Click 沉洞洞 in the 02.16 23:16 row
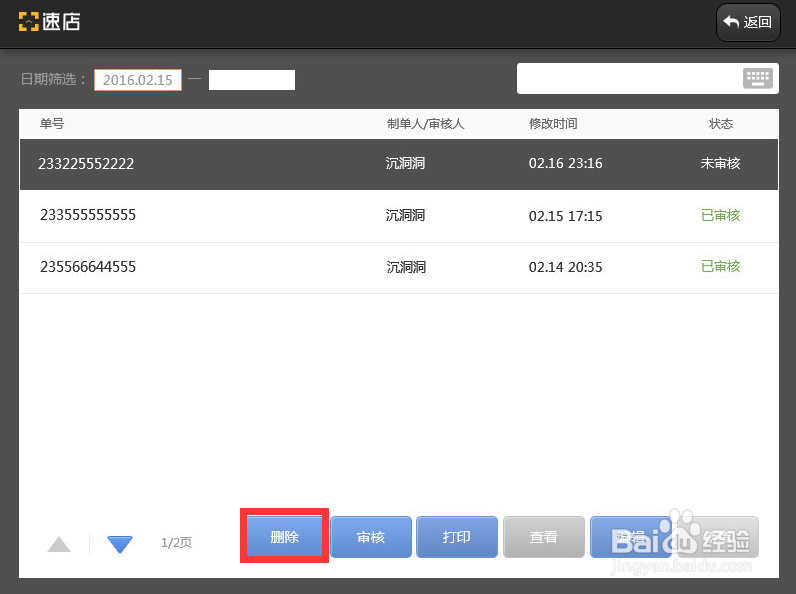 pyautogui.click(x=405, y=163)
